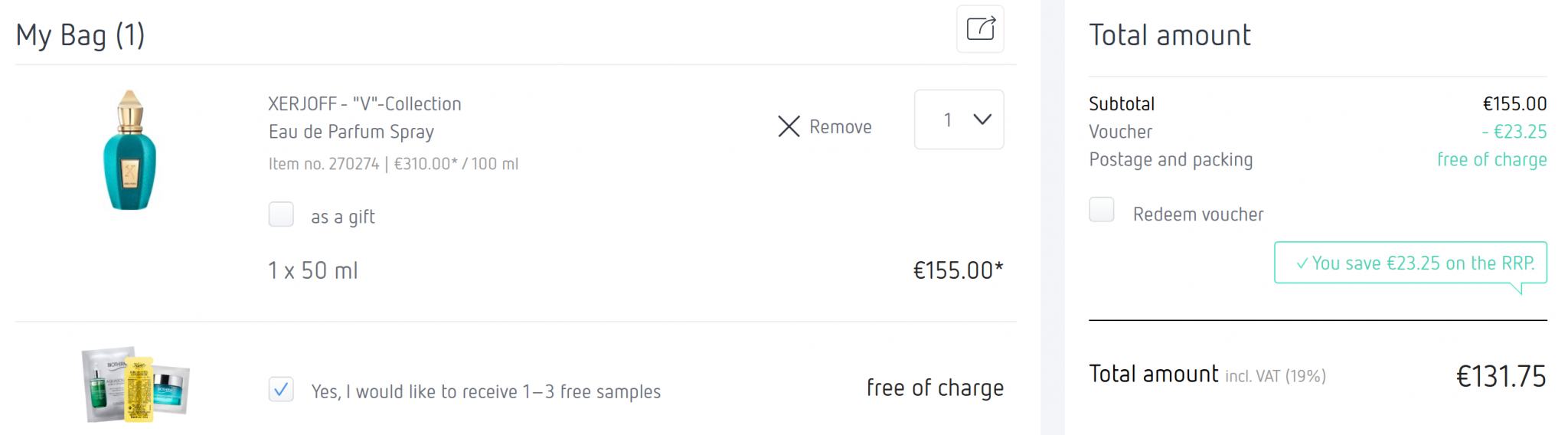Click the share bag icon
Viewport: 1568px width, 435px height.
[x=980, y=29]
